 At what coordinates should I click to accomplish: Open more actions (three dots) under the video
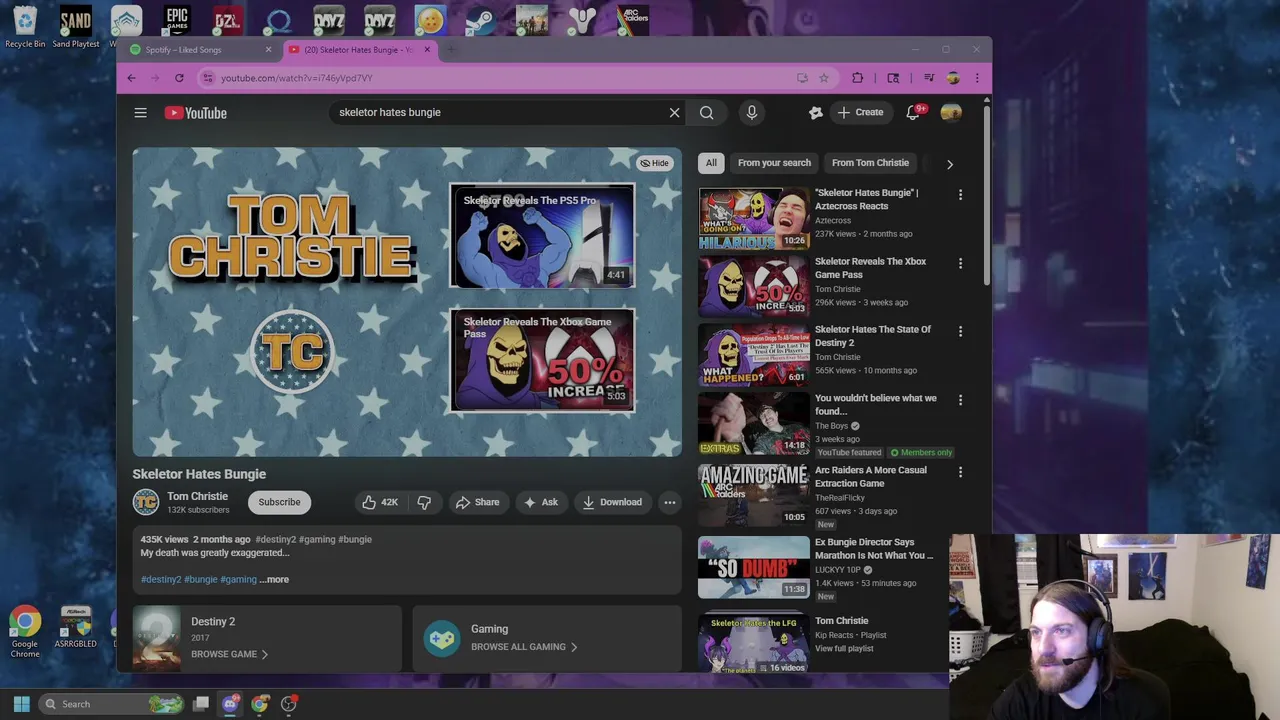(670, 502)
